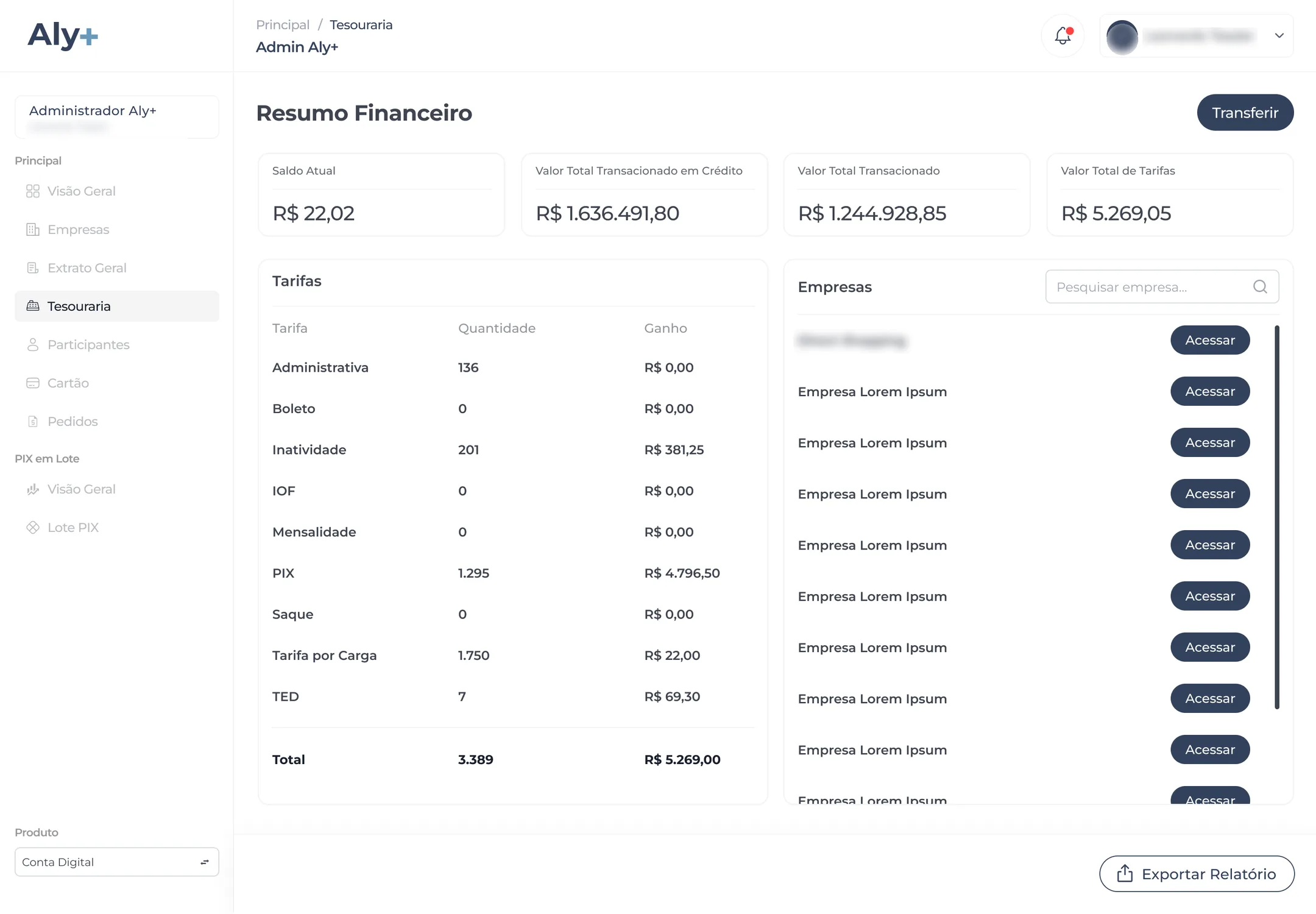Click the Administrativa quantity 136
Viewport: 1316px width, 914px height.
coord(468,367)
